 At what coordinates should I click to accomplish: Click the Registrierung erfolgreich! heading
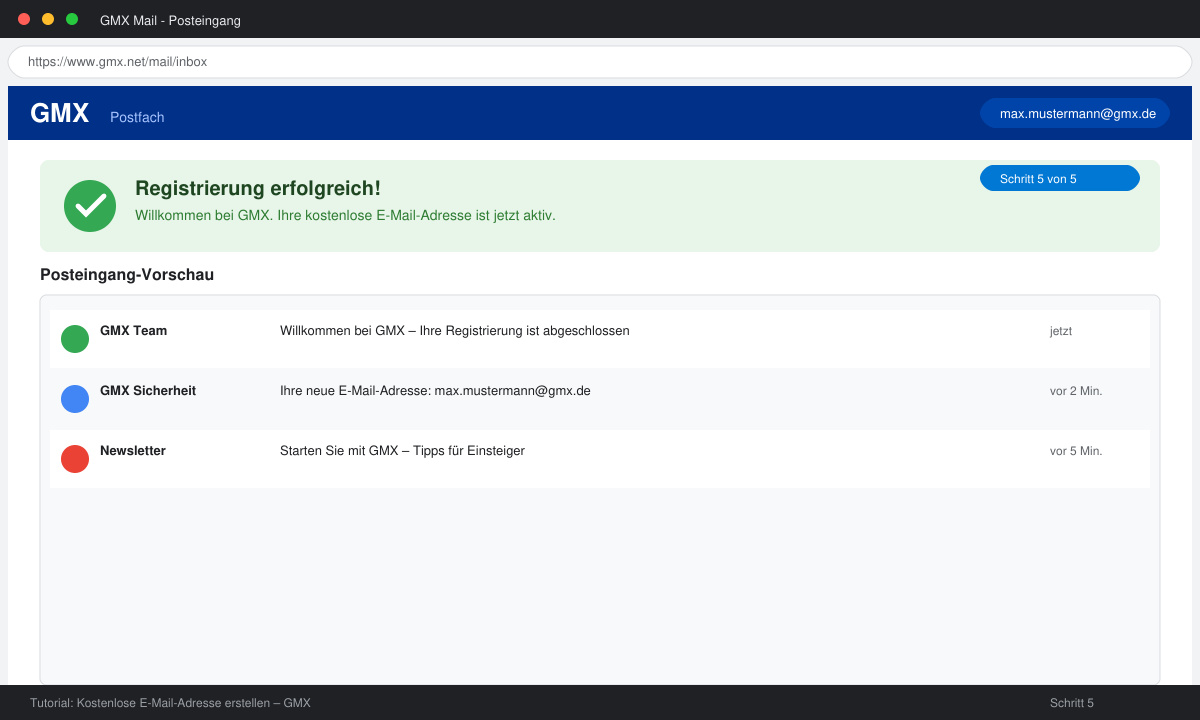click(x=258, y=188)
